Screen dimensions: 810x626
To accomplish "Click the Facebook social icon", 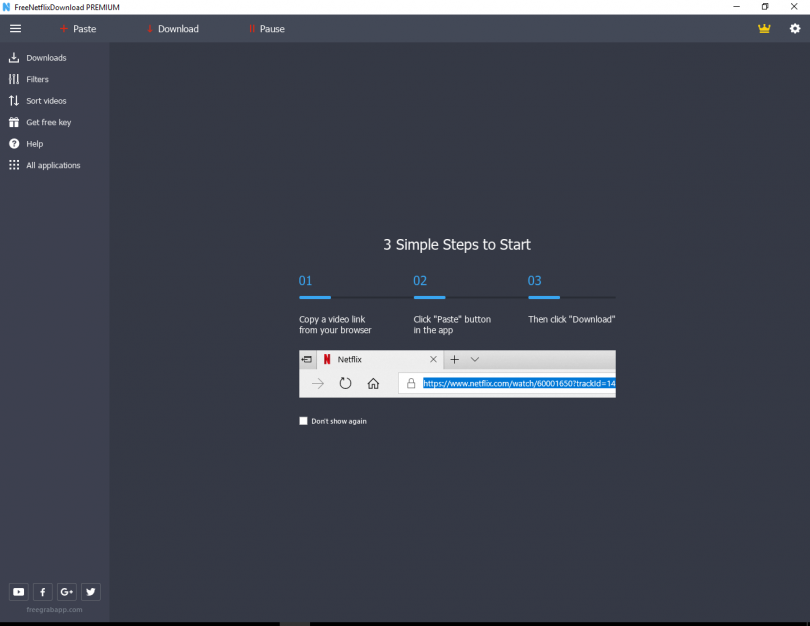I will pyautogui.click(x=43, y=592).
